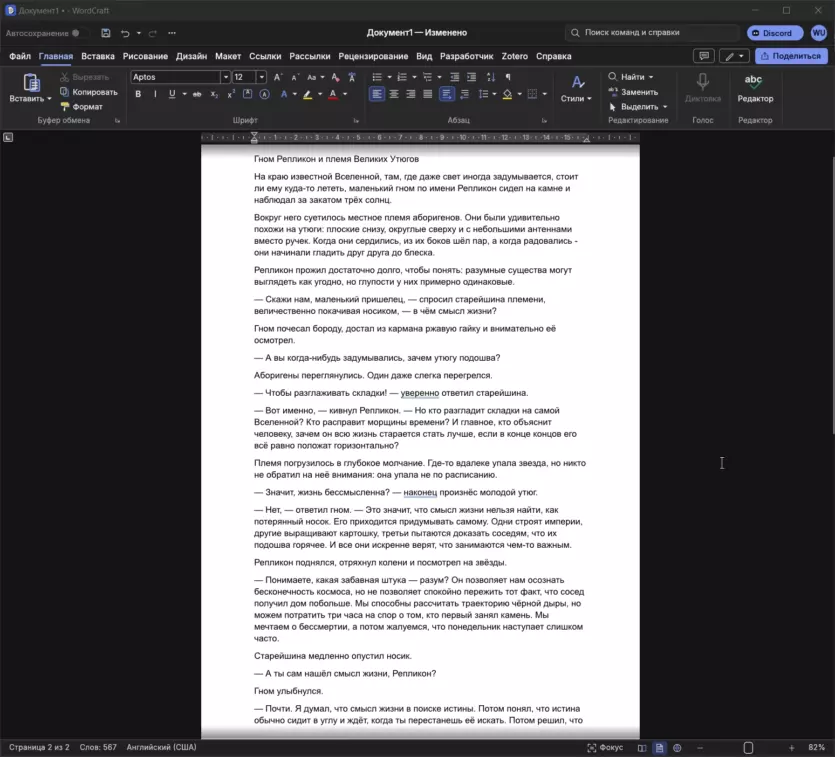This screenshot has width=835, height=757.
Task: Open the borders dropdown arrow
Action: point(544,94)
